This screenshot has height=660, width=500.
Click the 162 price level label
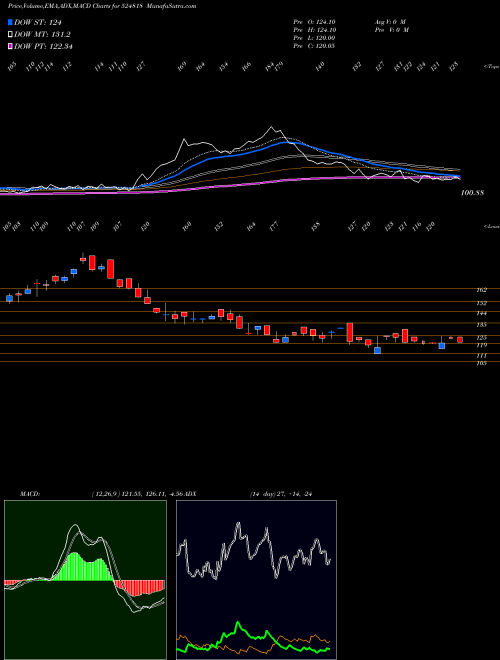point(482,290)
